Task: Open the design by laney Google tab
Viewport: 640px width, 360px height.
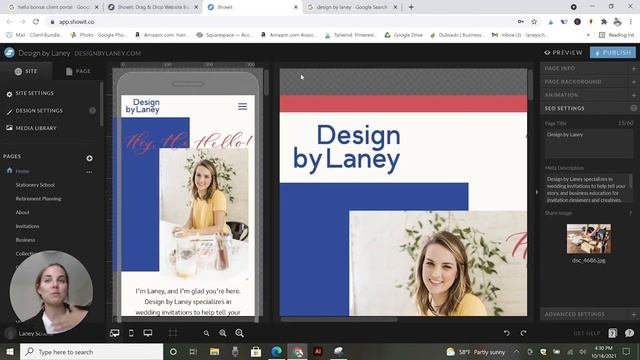Action: click(x=352, y=7)
